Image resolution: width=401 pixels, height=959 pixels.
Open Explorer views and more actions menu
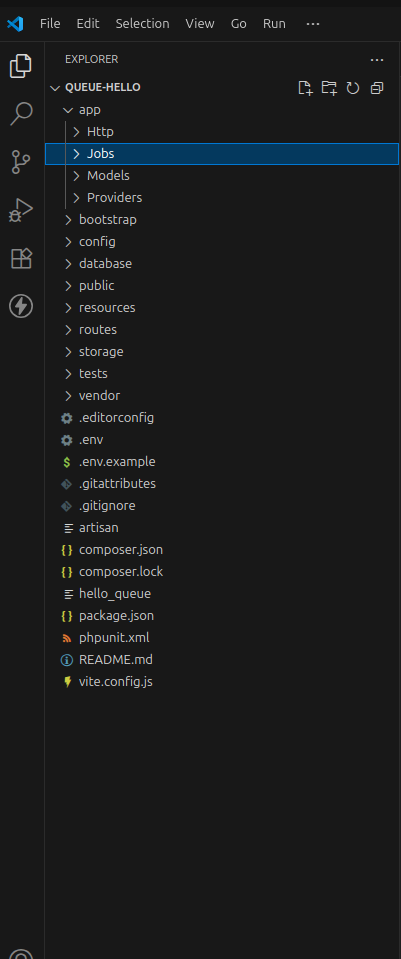coord(377,60)
